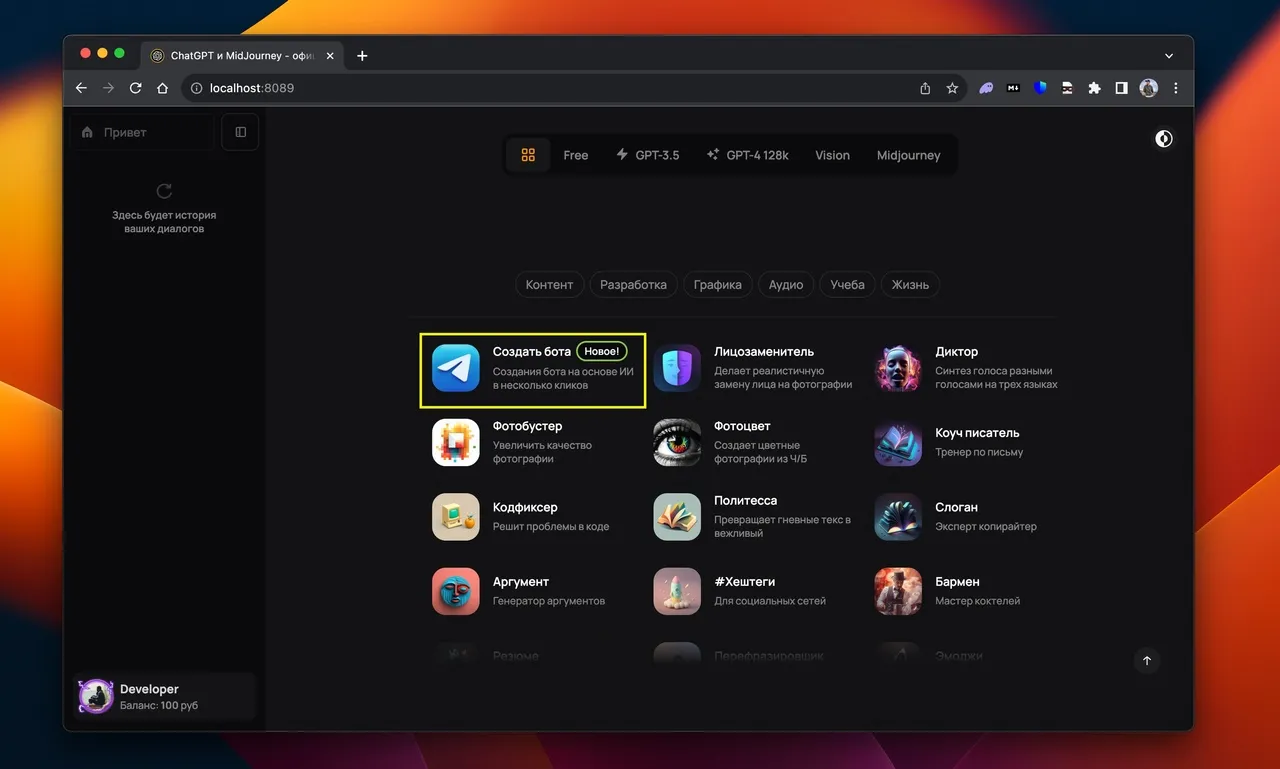
Task: Open the Chrome three-dot menu
Action: (1176, 88)
